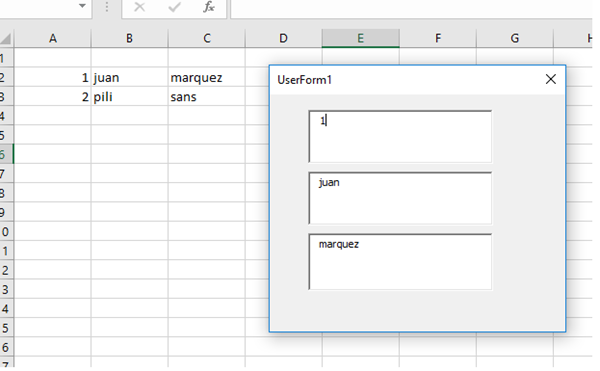
Task: Click cell containing 'juan'
Action: 129,77
